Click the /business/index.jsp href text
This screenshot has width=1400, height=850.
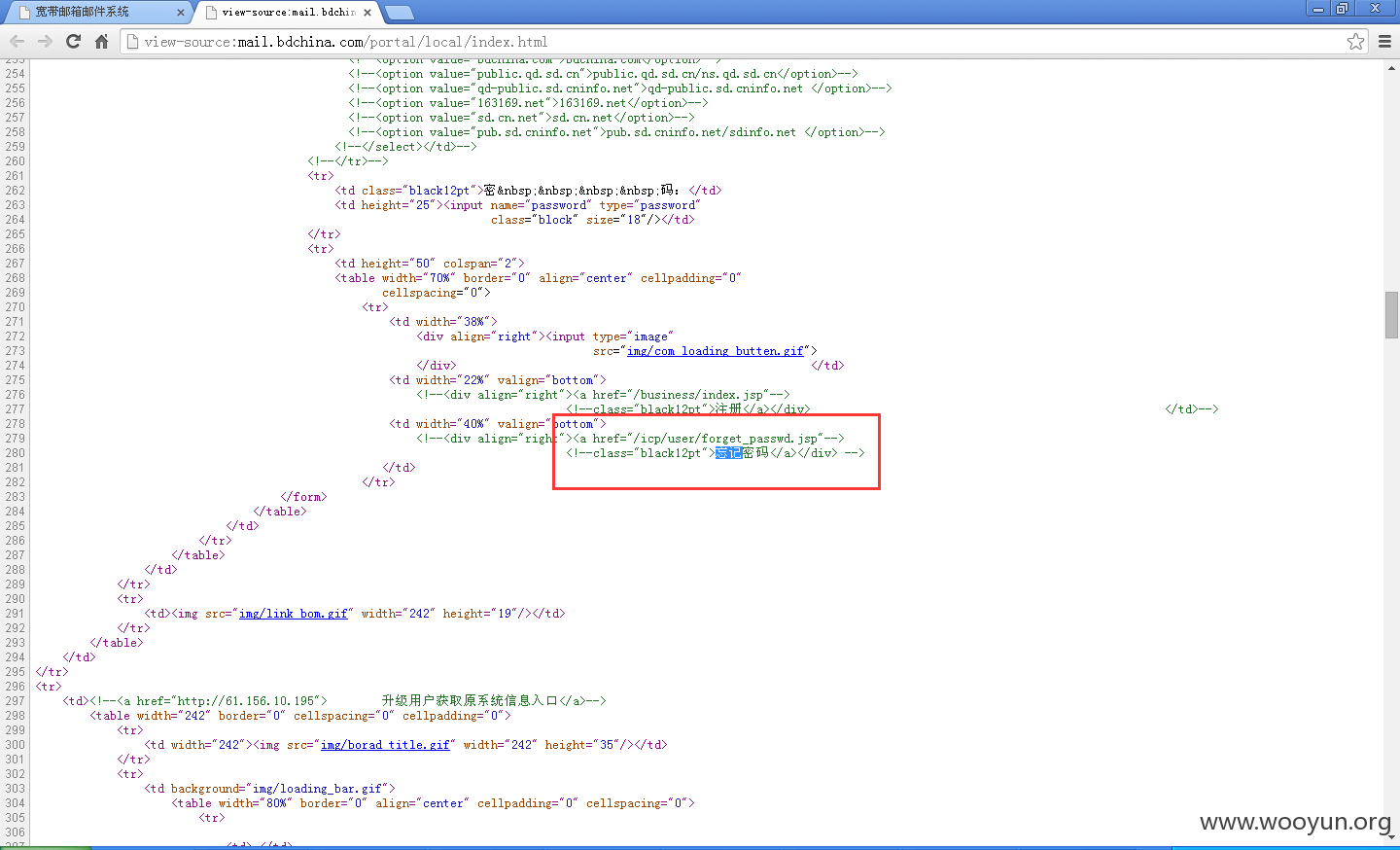tap(702, 395)
